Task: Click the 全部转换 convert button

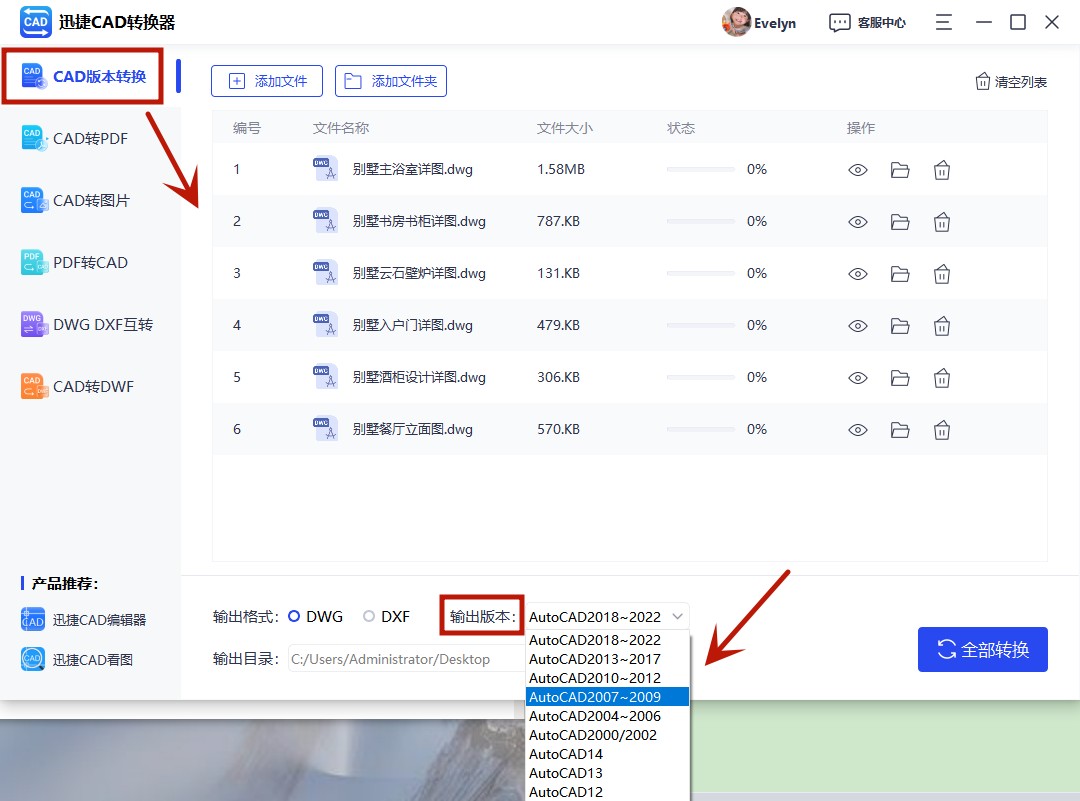Action: pyautogui.click(x=982, y=649)
